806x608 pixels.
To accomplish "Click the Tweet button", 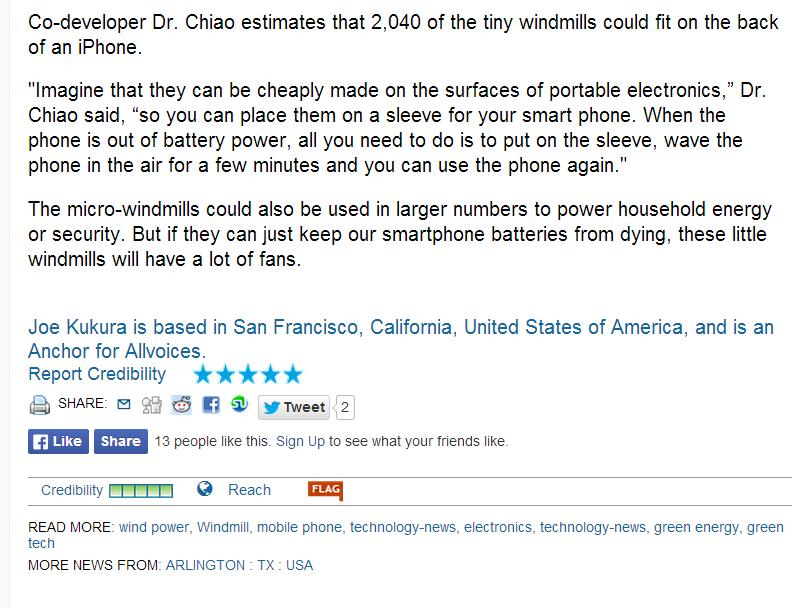I will (295, 407).
